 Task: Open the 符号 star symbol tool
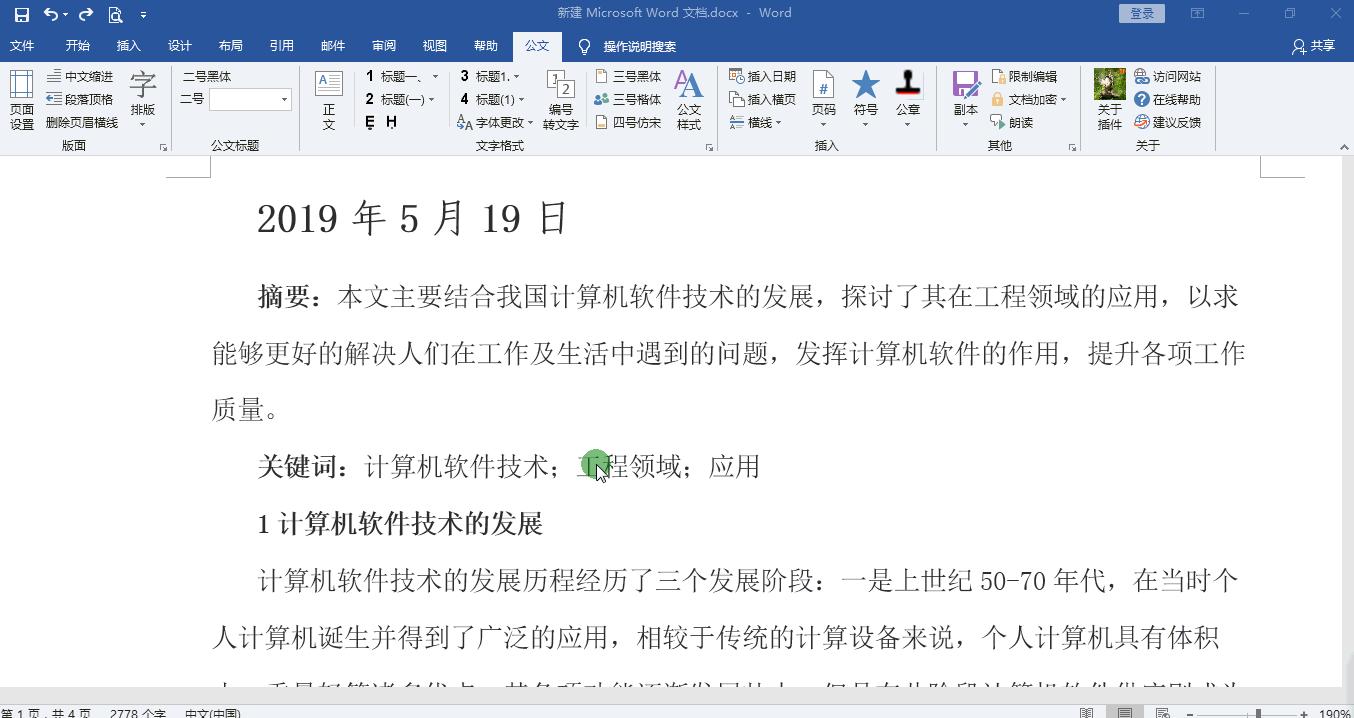pyautogui.click(x=865, y=97)
